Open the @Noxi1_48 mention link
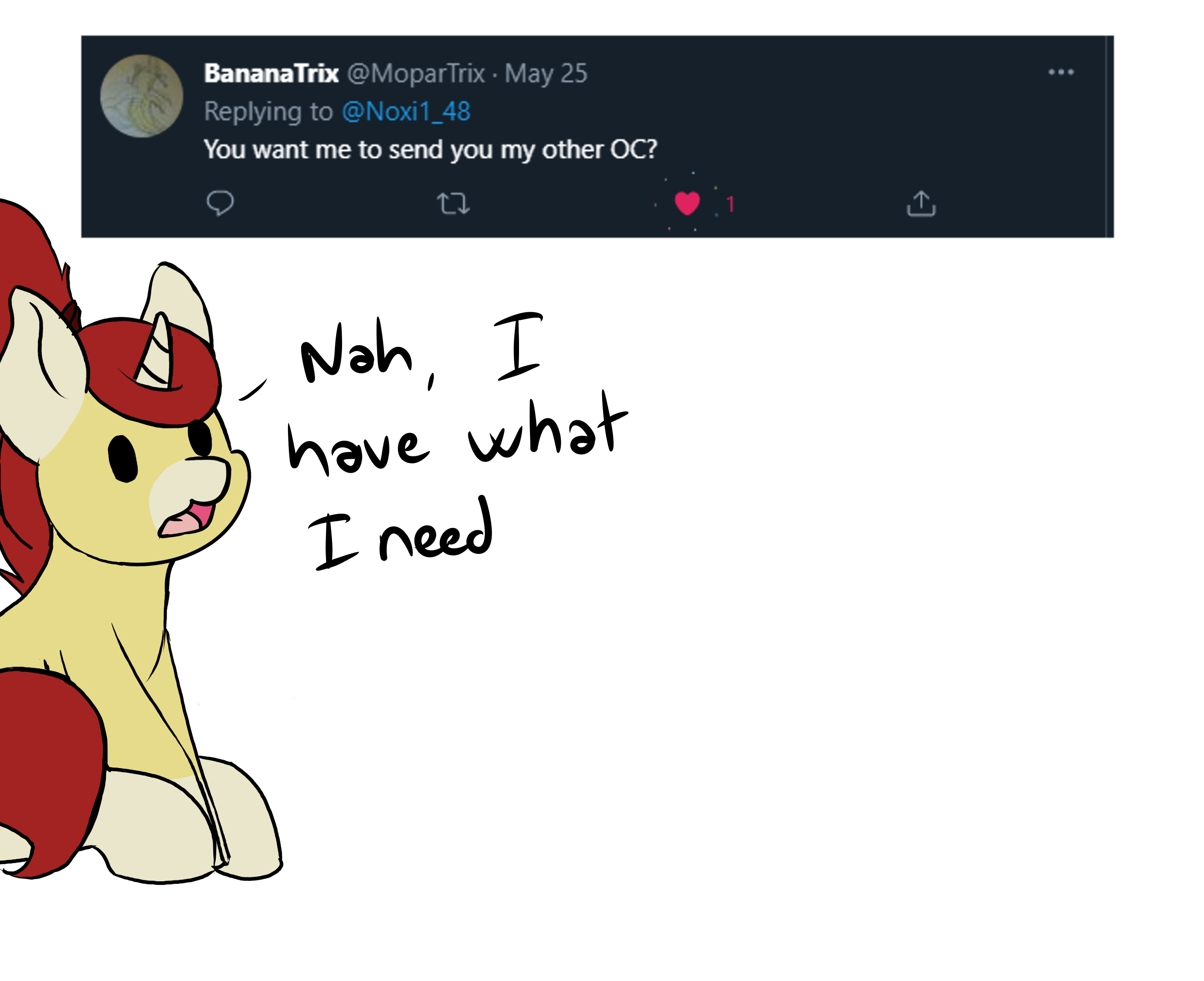Image resolution: width=1204 pixels, height=981 pixels. click(x=406, y=111)
